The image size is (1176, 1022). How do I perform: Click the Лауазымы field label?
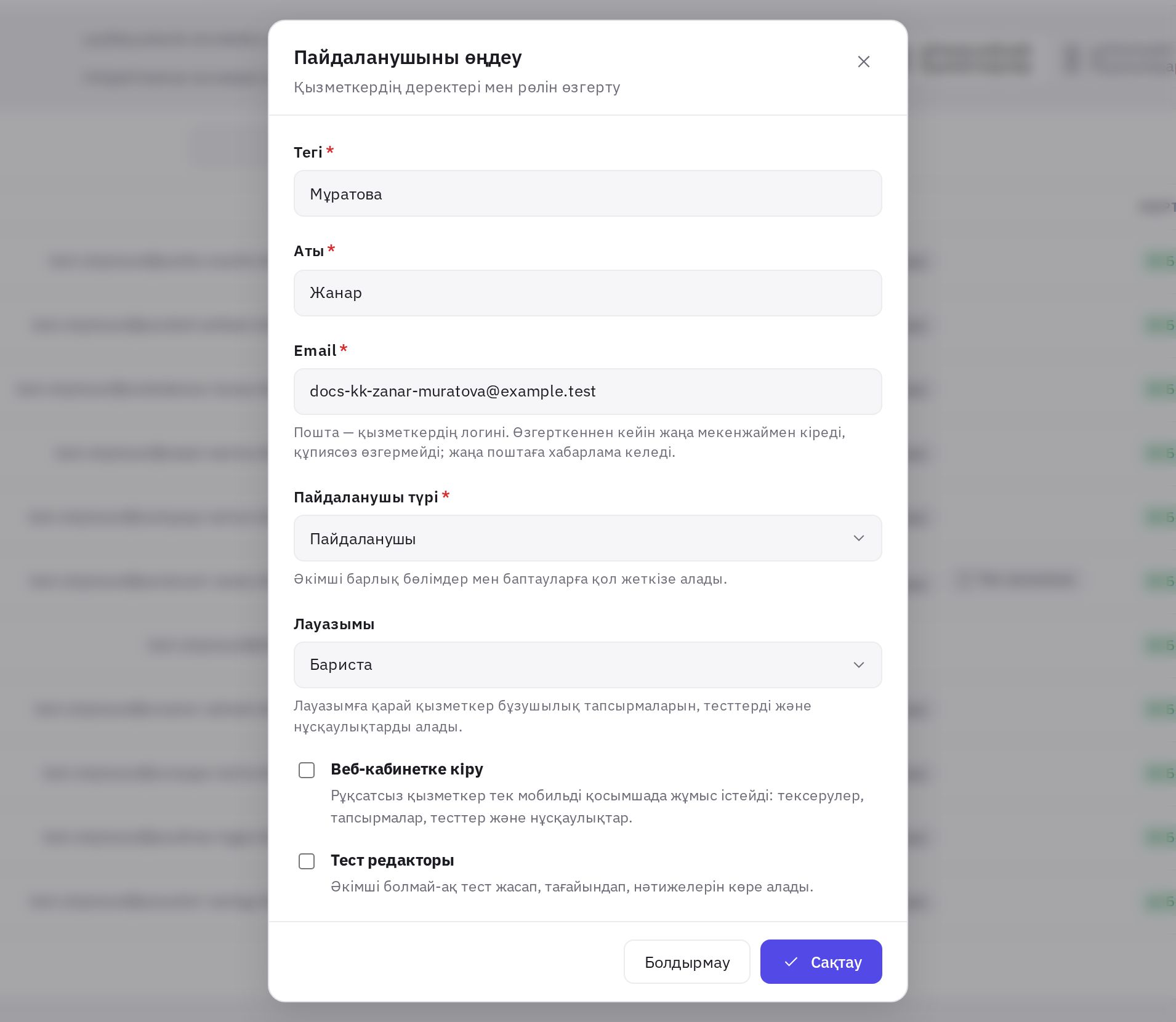[334, 624]
